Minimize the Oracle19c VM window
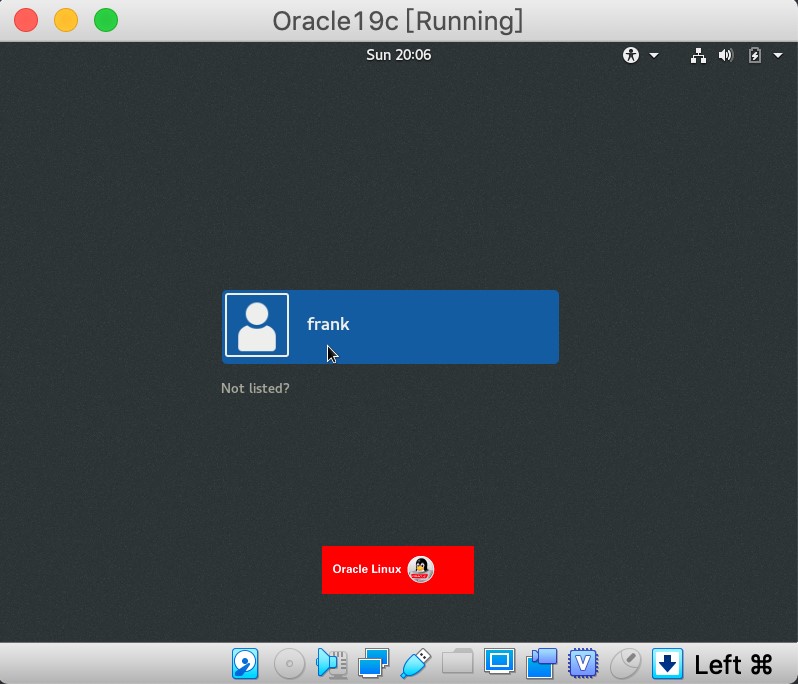Image resolution: width=798 pixels, height=684 pixels. tap(66, 20)
